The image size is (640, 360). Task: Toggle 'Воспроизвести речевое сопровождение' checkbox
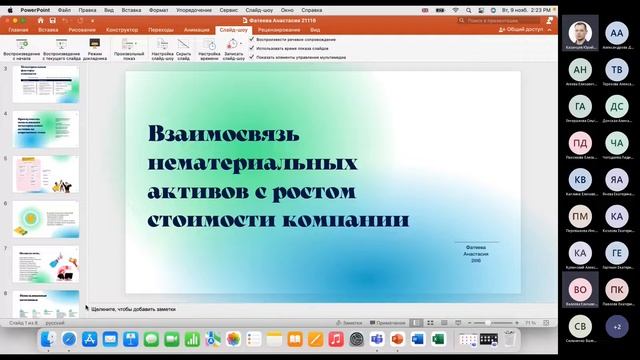(x=252, y=39)
